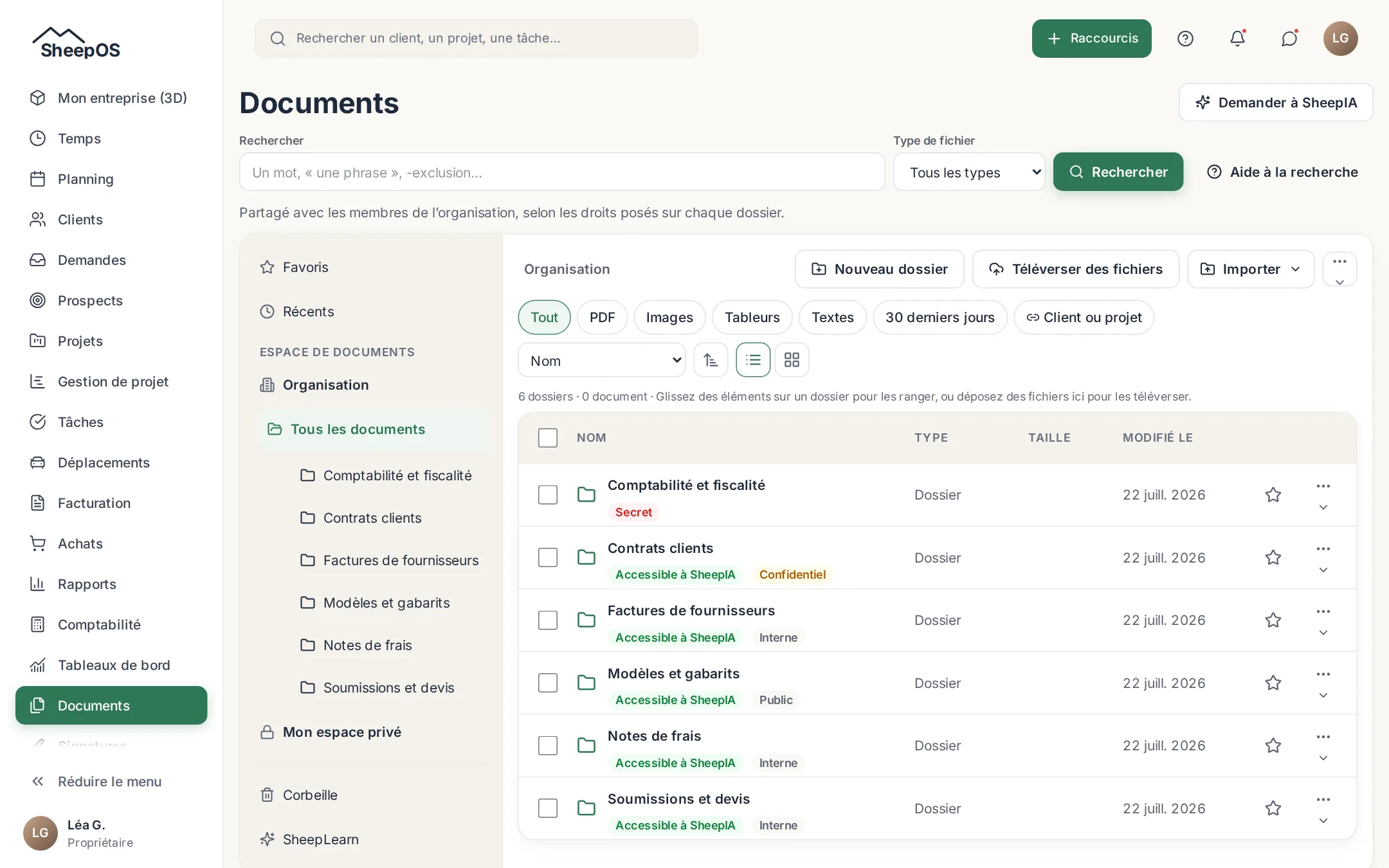Click the documents Rechercher text field
Viewport: 1389px width, 868px height.
point(562,172)
